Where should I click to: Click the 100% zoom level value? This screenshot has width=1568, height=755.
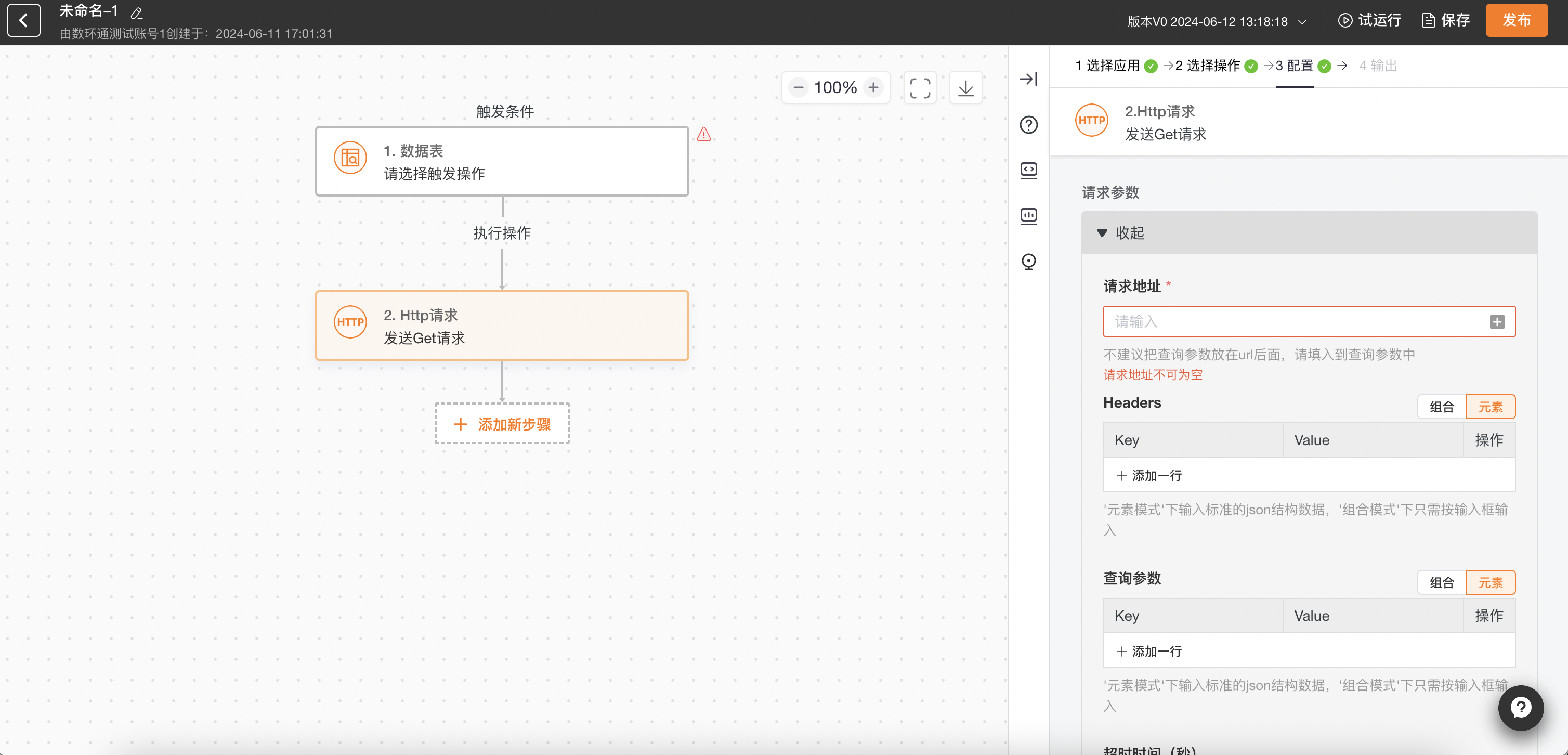pos(835,88)
